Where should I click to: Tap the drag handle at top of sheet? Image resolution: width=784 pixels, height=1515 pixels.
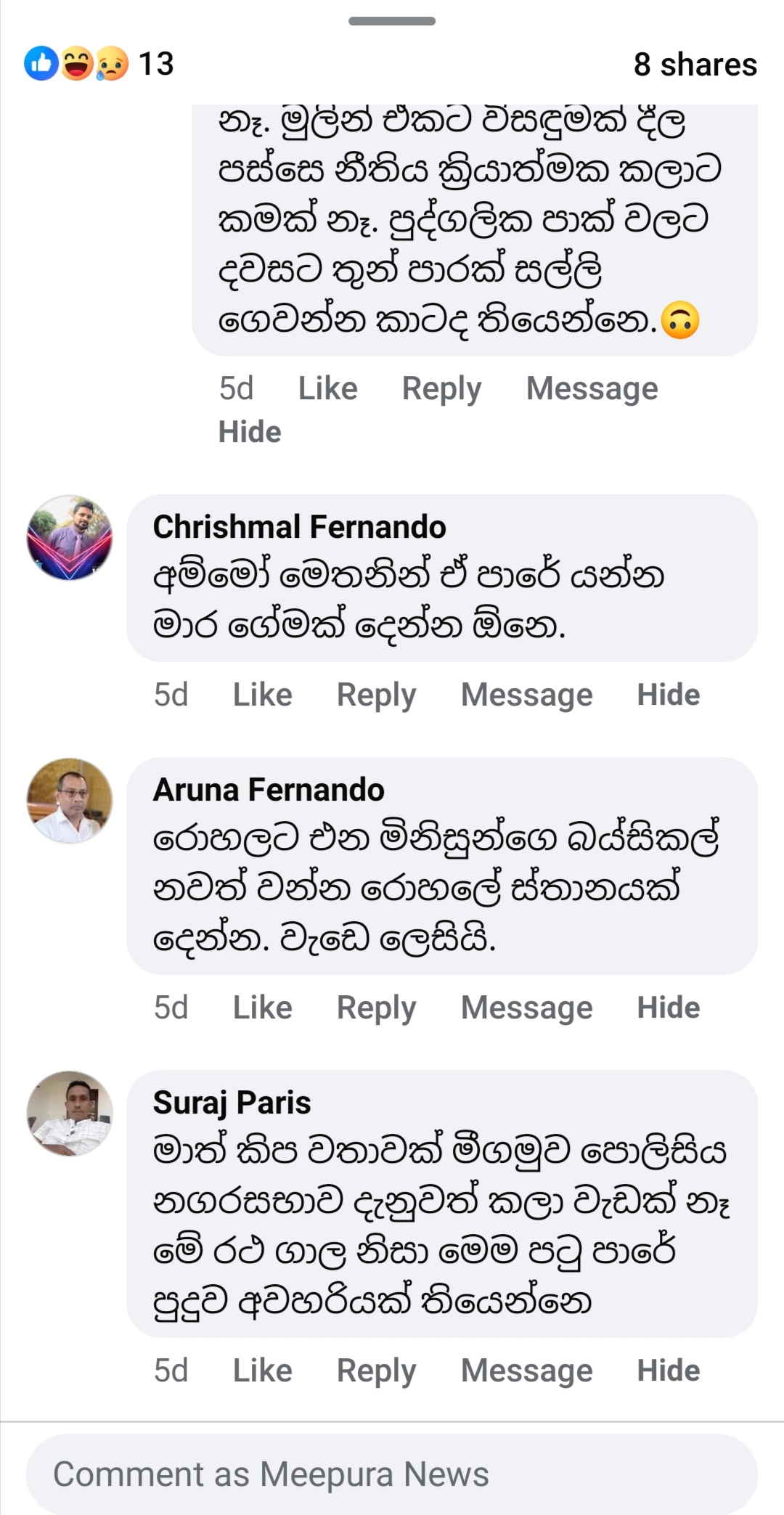coord(392,21)
